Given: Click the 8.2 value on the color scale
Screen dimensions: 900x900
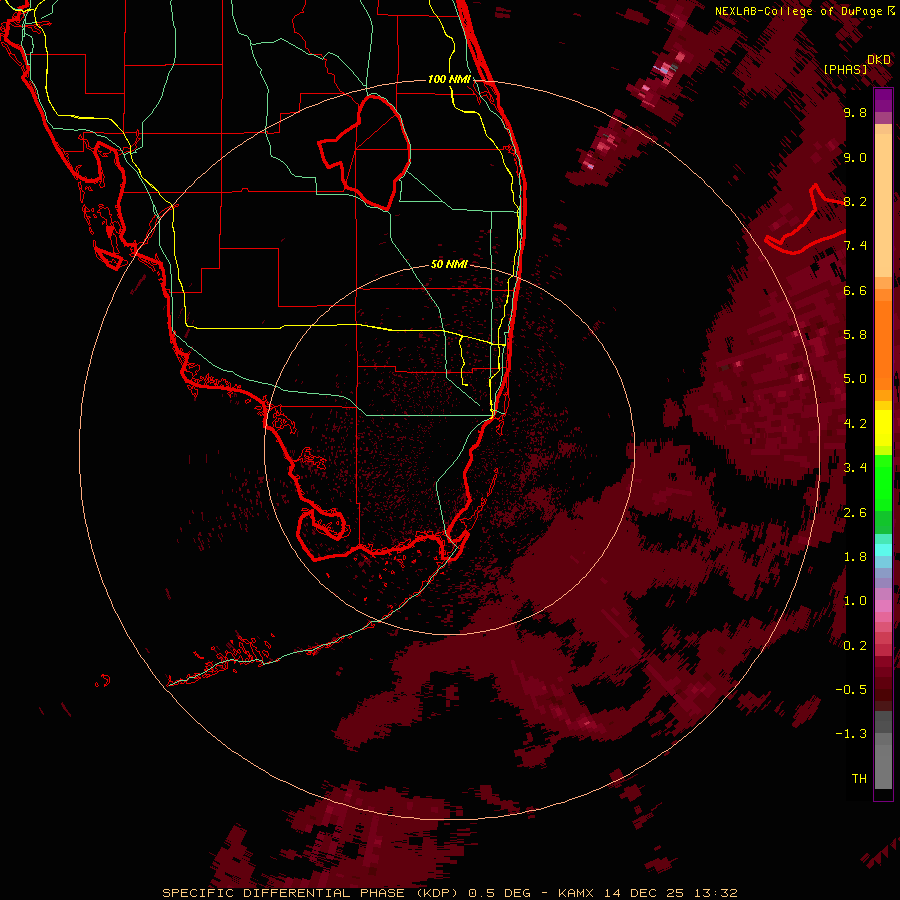Looking at the screenshot, I should tap(855, 201).
